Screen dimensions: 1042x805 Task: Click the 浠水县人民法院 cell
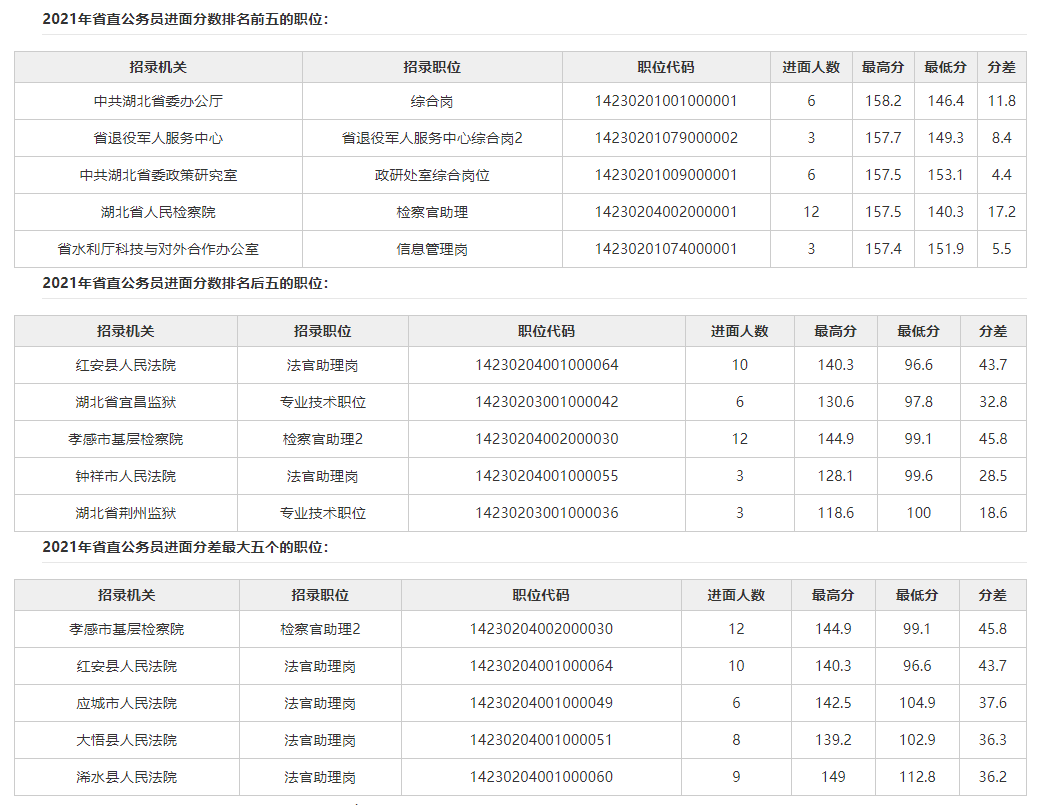(126, 777)
